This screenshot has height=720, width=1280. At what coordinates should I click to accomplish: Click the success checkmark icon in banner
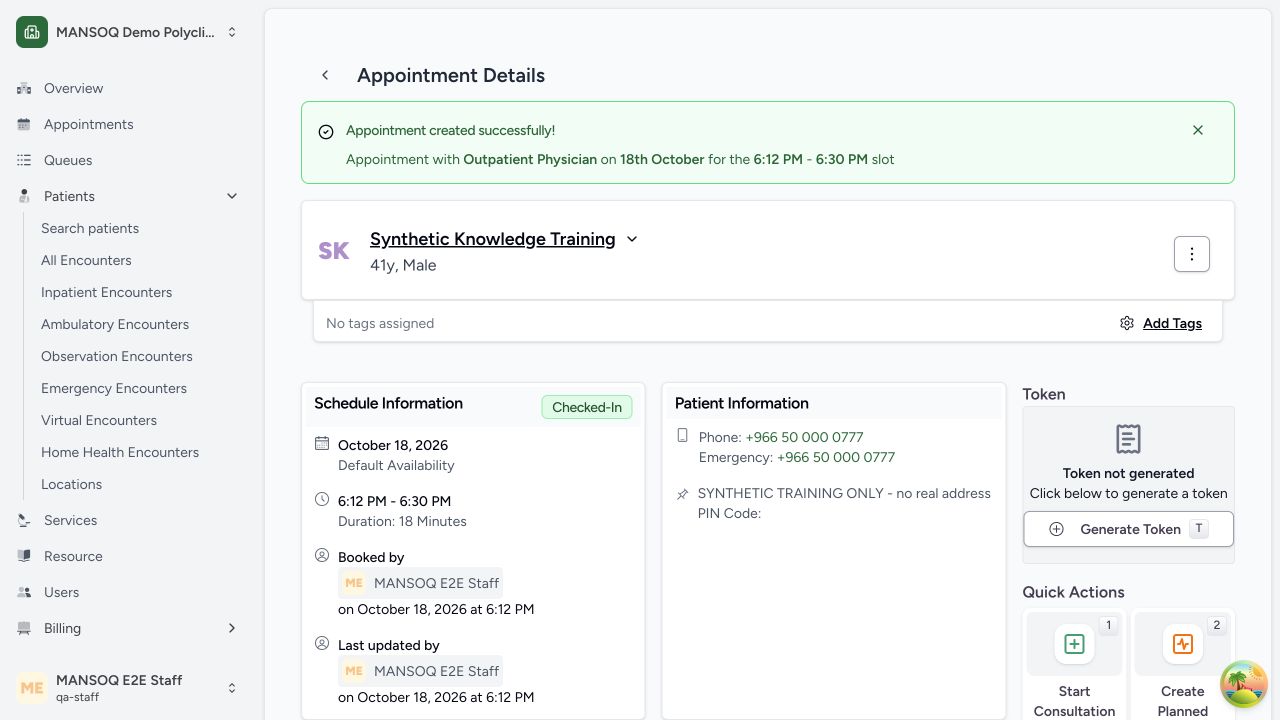326,132
